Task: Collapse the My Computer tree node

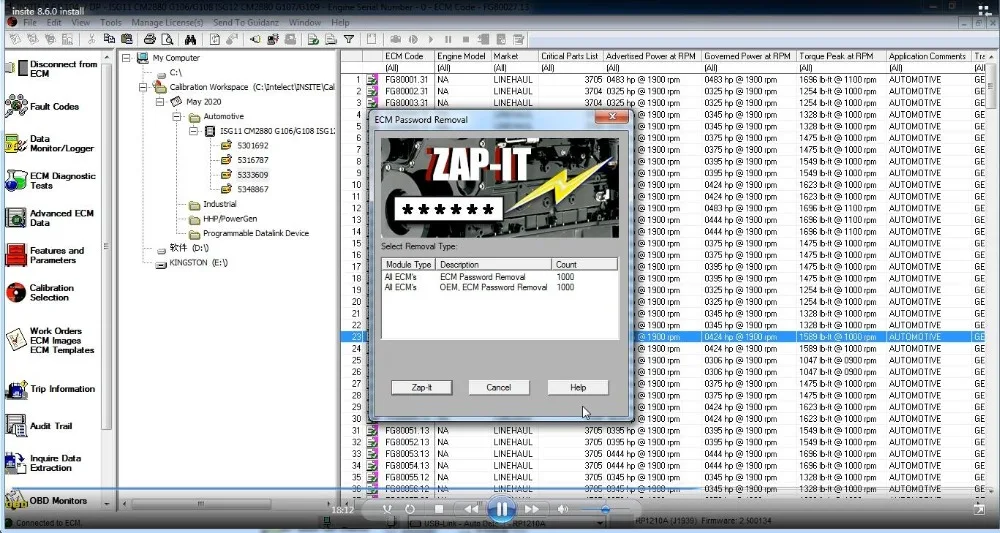Action: click(x=126, y=58)
